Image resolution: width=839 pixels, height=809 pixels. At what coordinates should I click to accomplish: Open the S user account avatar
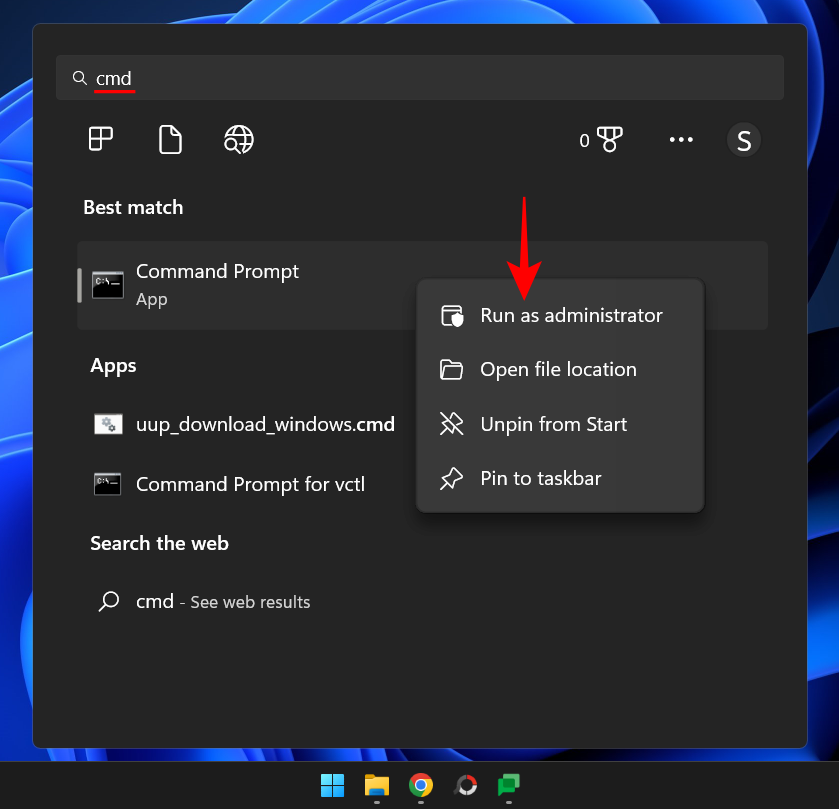[743, 140]
